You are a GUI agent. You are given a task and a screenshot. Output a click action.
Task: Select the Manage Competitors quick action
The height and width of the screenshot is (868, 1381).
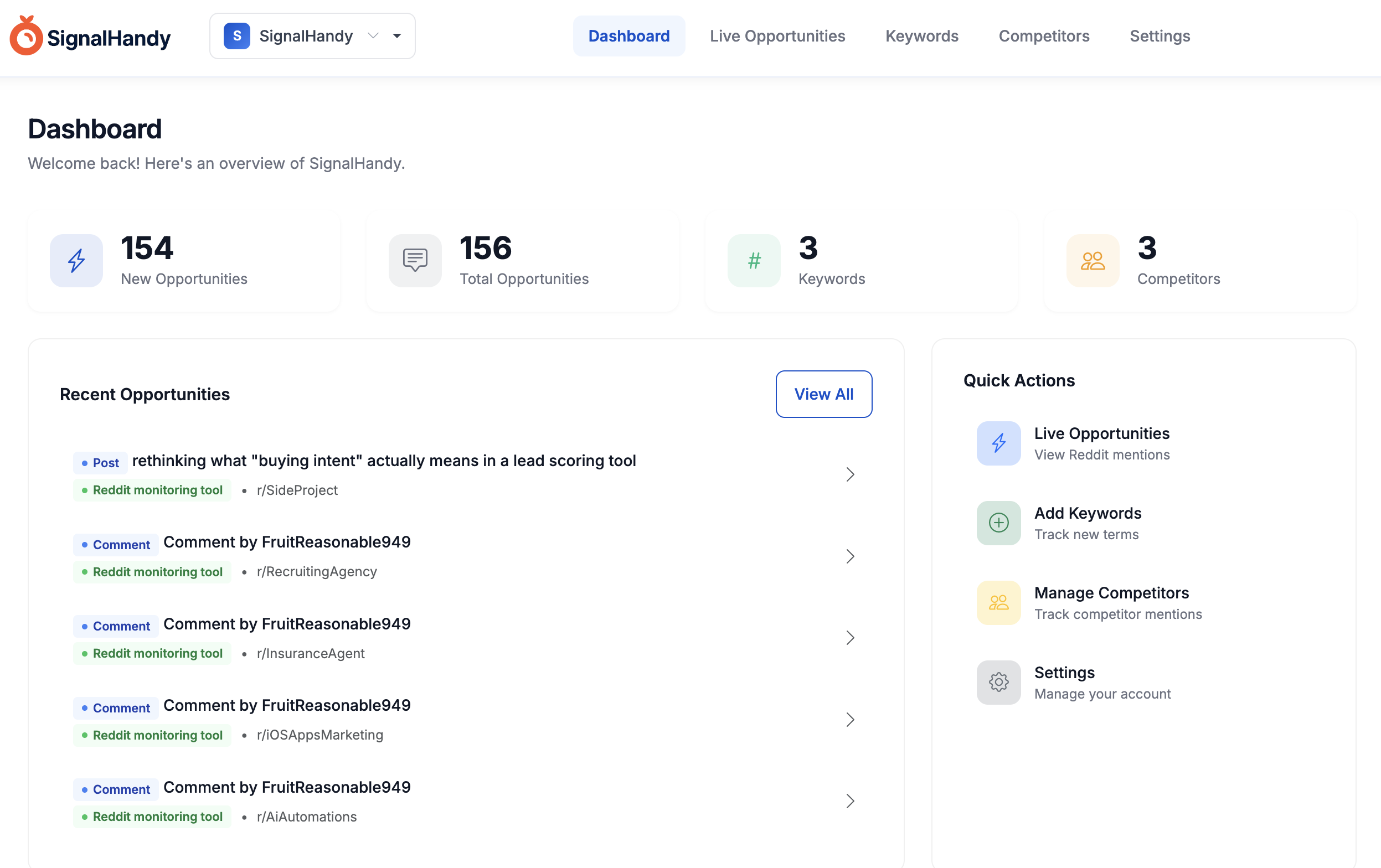pos(1111,593)
